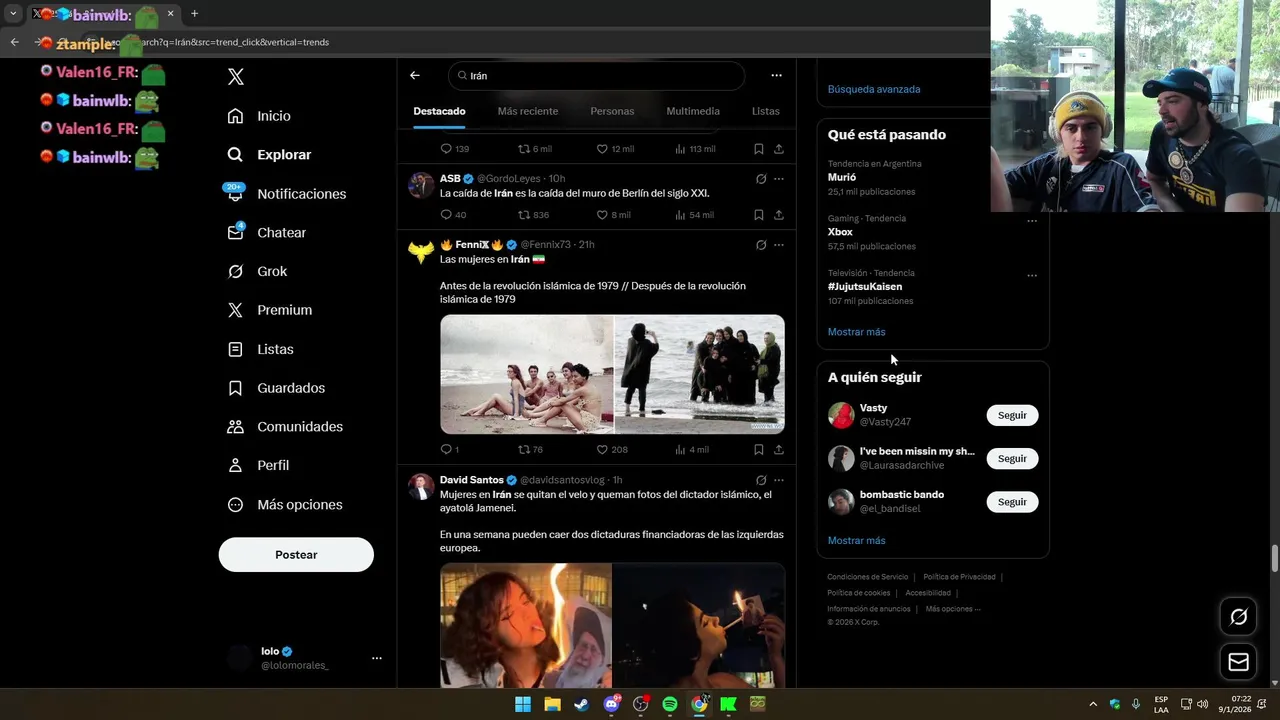
Task: Open the X logo home icon
Action: tap(235, 77)
